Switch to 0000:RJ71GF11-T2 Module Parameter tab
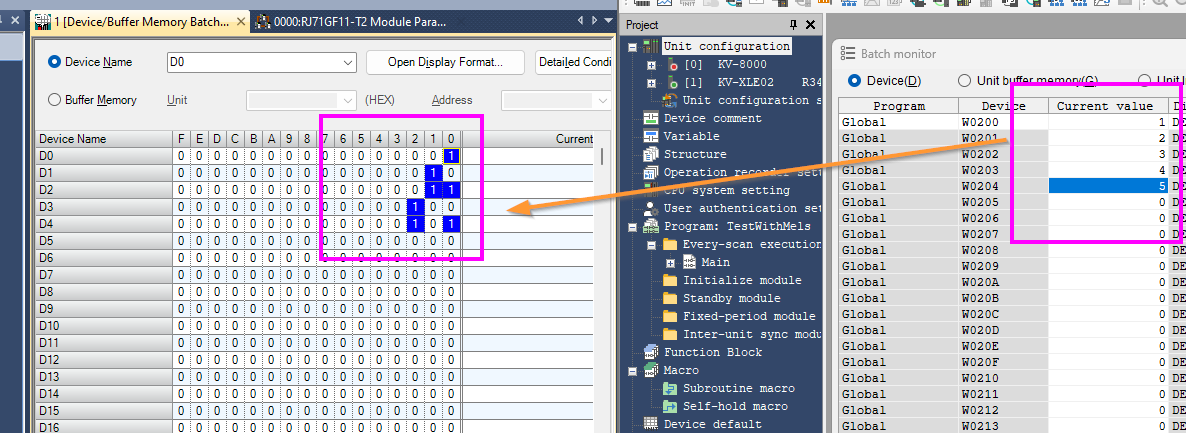The height and width of the screenshot is (433, 1186). 351,22
